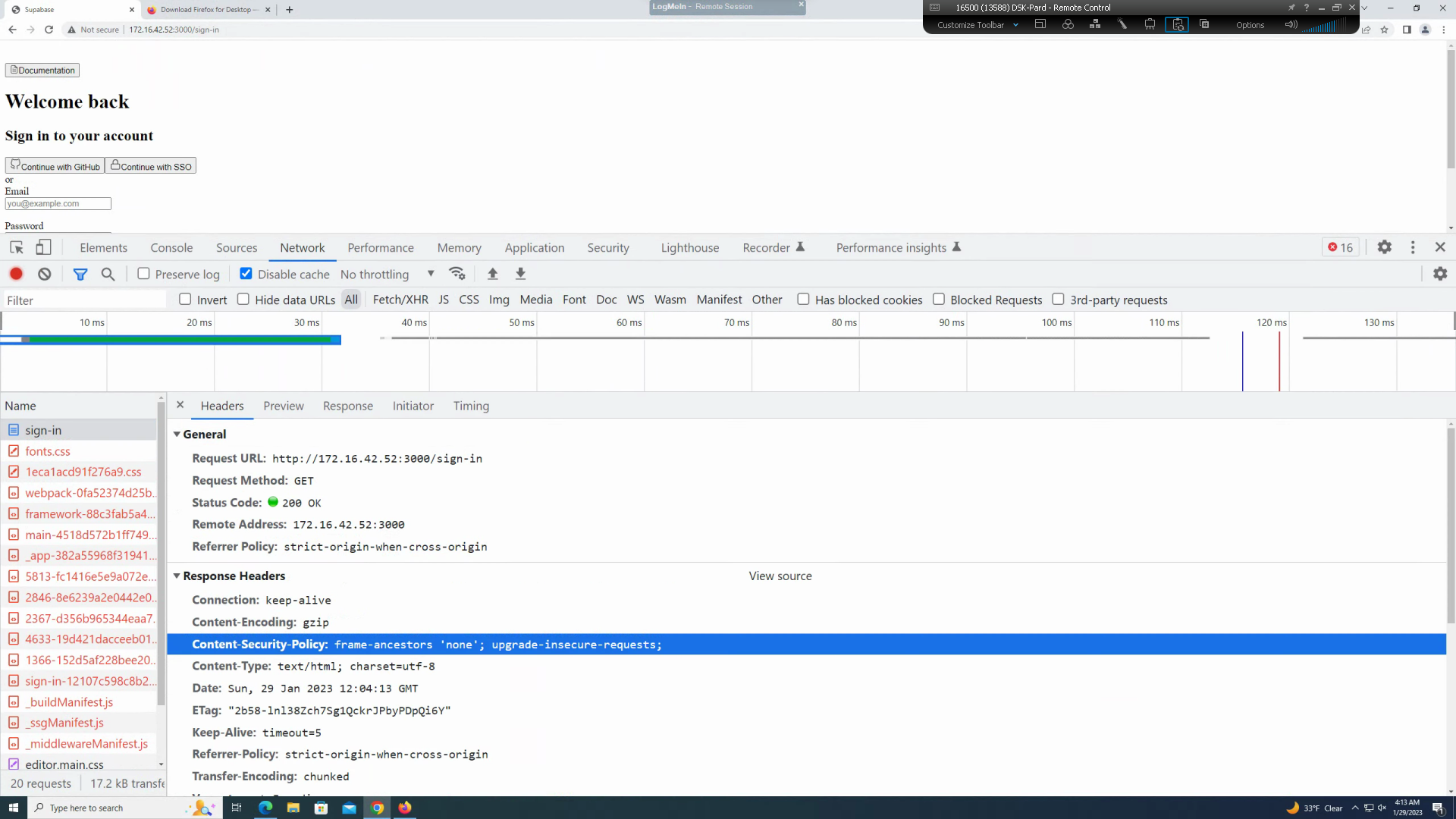This screenshot has height=819, width=1456.
Task: Switch to the Console panel
Action: (171, 247)
